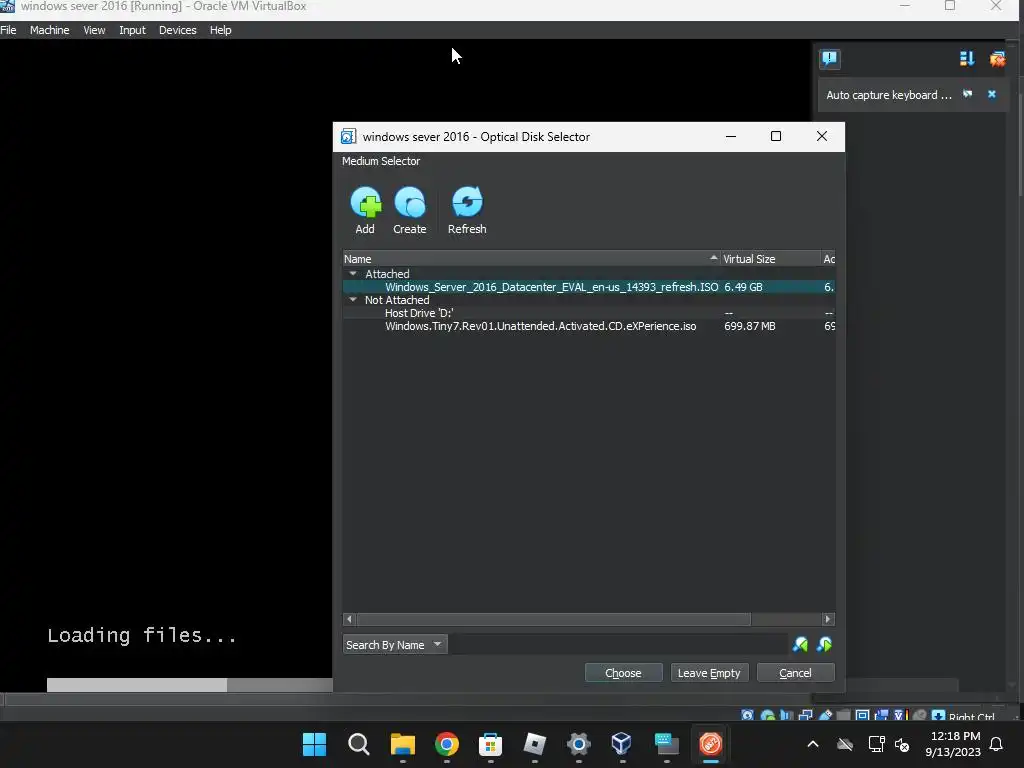
Task: Click the network connection tray icon
Action: tap(876, 744)
